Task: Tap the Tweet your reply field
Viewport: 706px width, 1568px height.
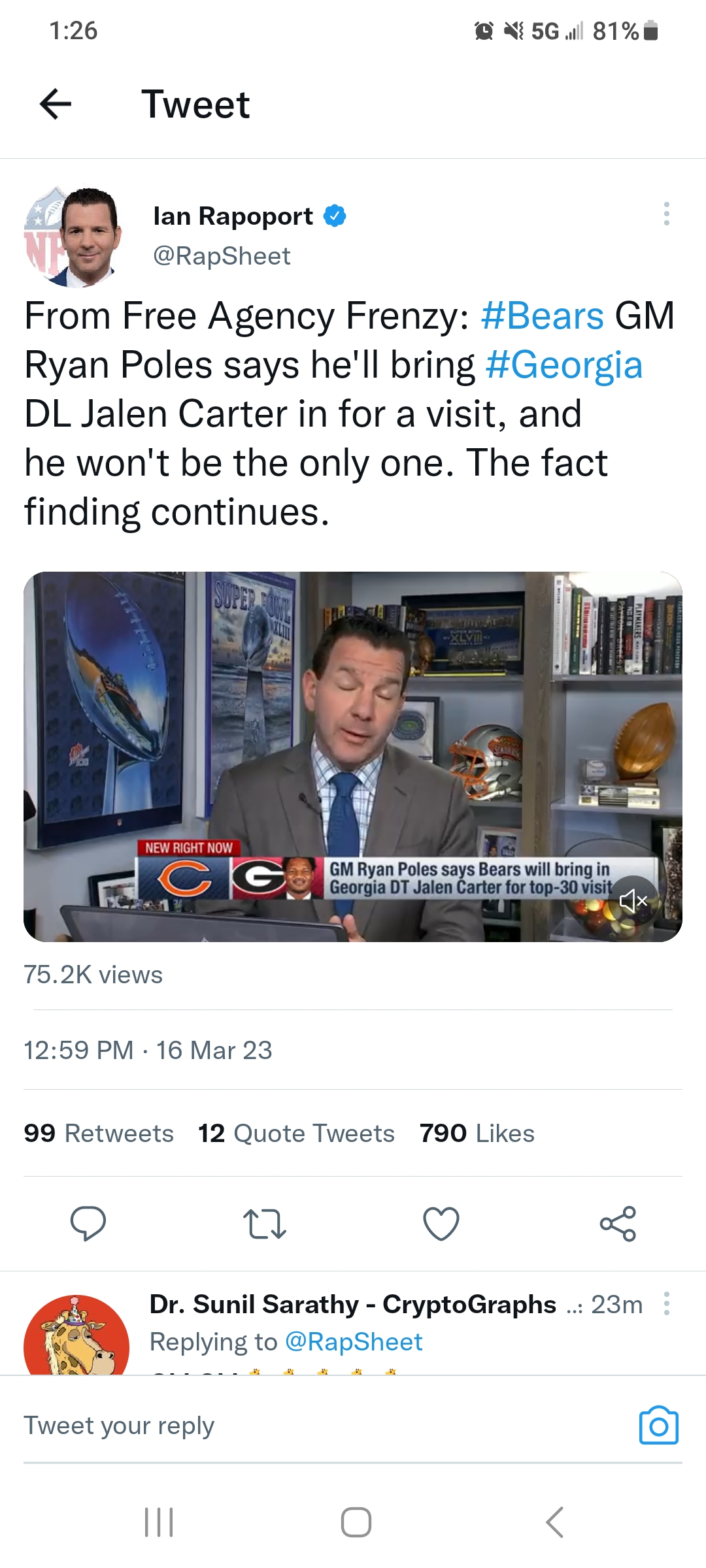Action: point(327,1425)
